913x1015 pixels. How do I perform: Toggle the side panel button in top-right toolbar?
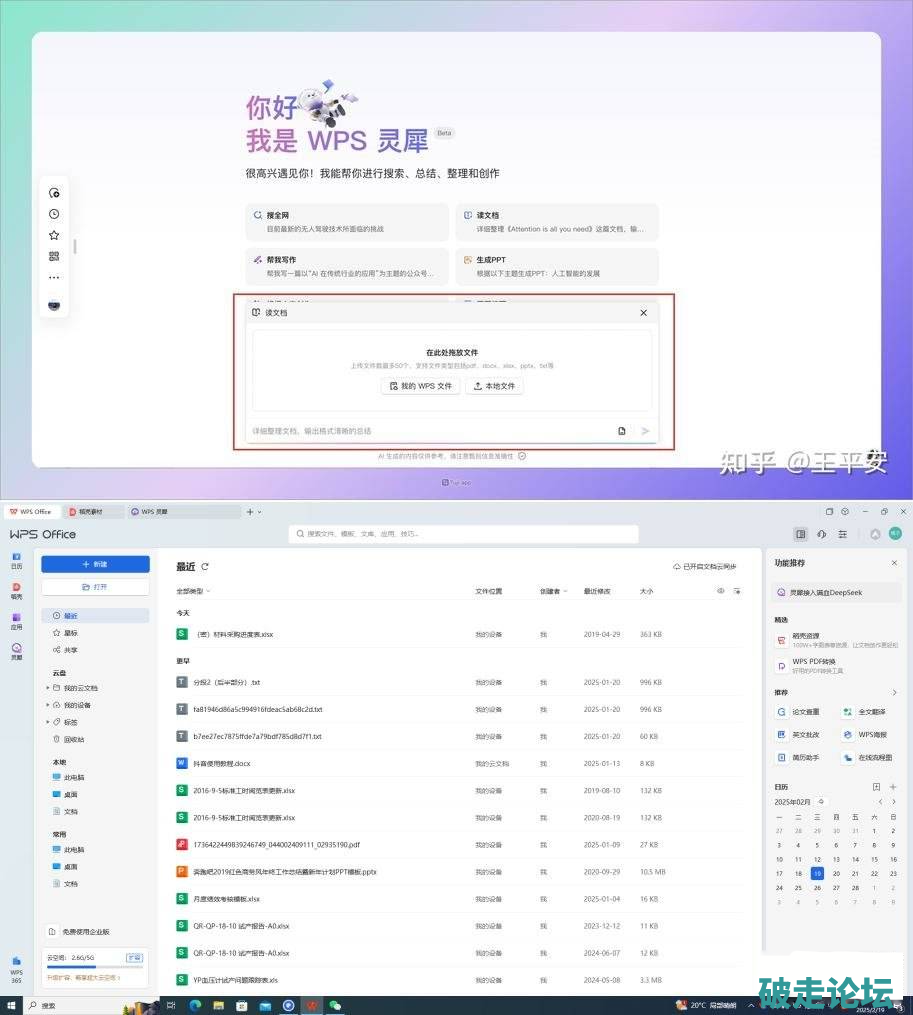[800, 535]
